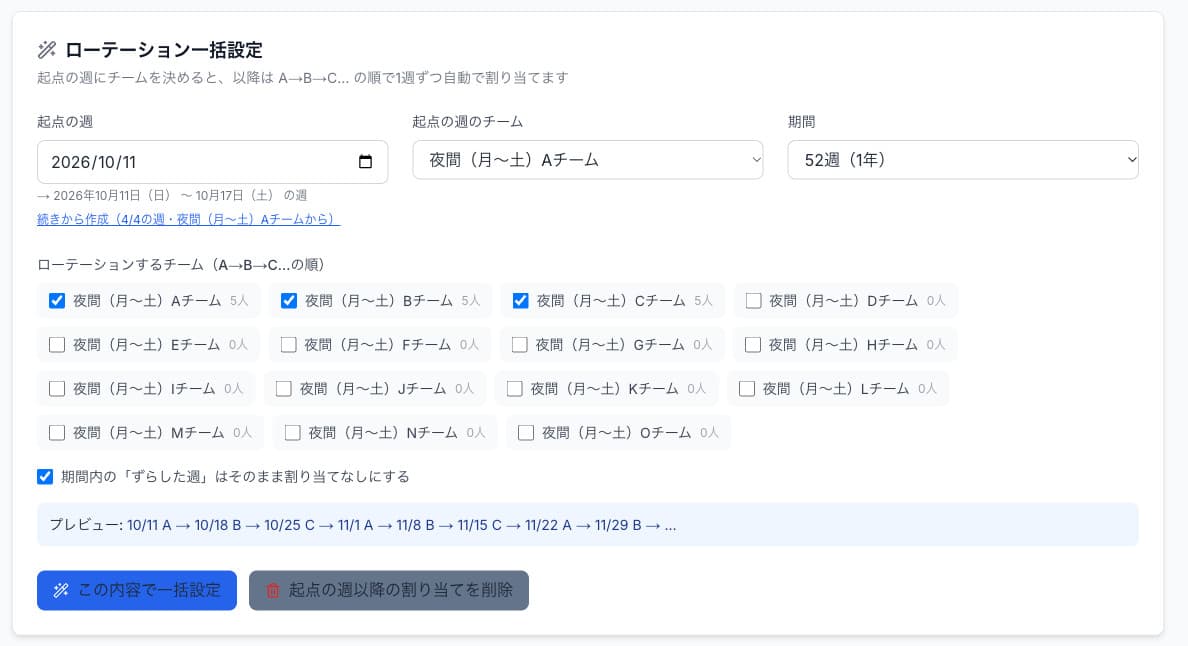Click the start week date field 2026/10/11
This screenshot has width=1188, height=646.
point(212,161)
